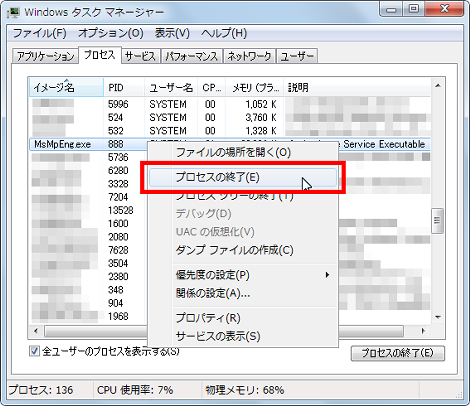Viewport: 470px width, 406px height.
Task: Expand 優先度の設定(P) submenu
Action: tap(243, 275)
